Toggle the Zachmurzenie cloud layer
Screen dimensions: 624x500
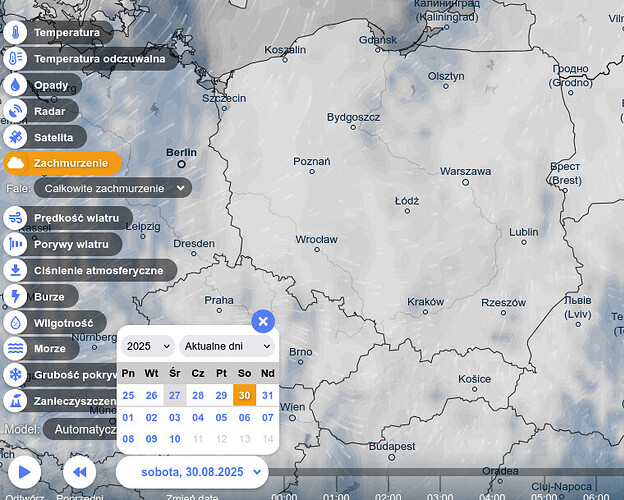62,163
